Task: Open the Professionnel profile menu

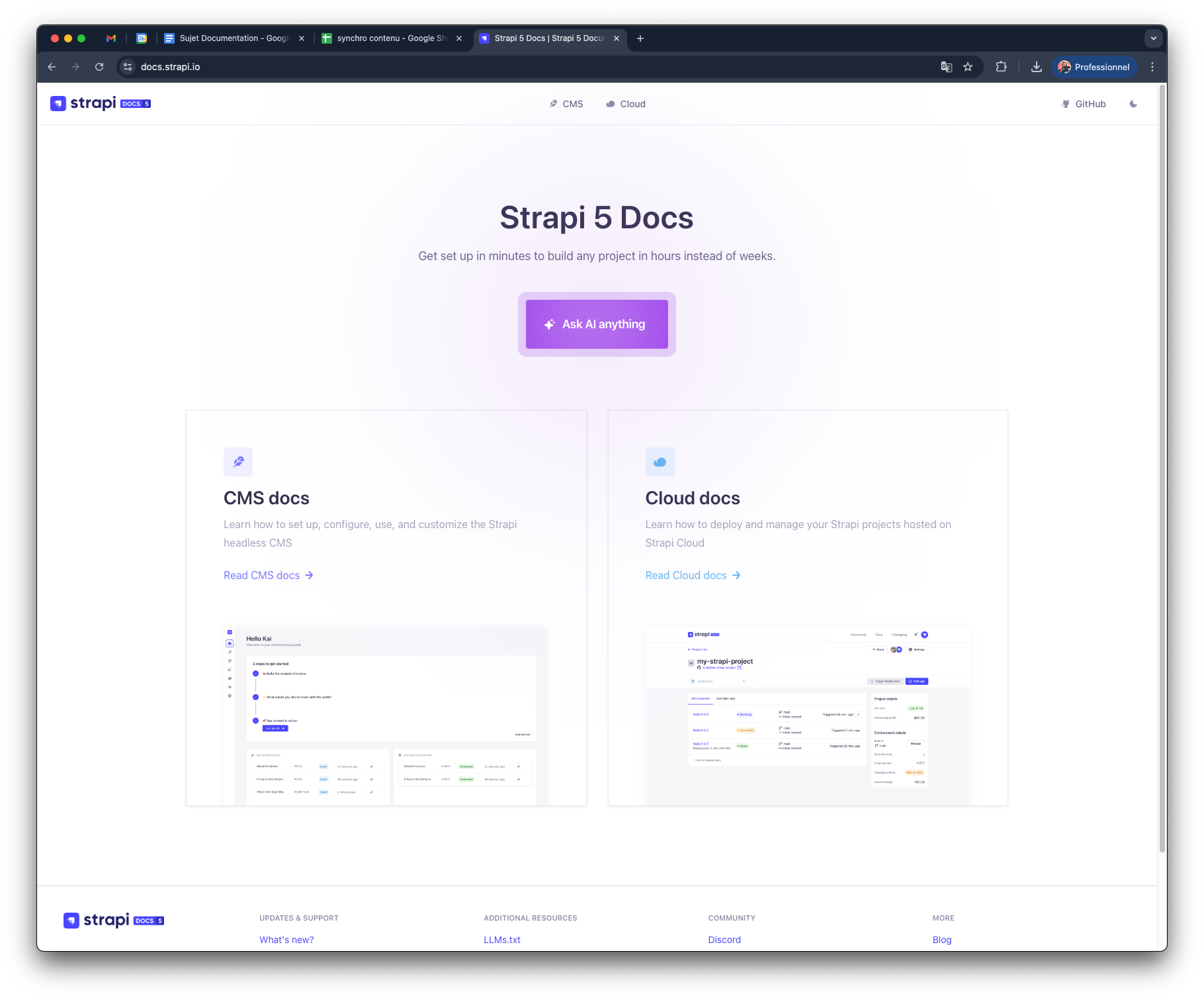Action: pos(1094,67)
